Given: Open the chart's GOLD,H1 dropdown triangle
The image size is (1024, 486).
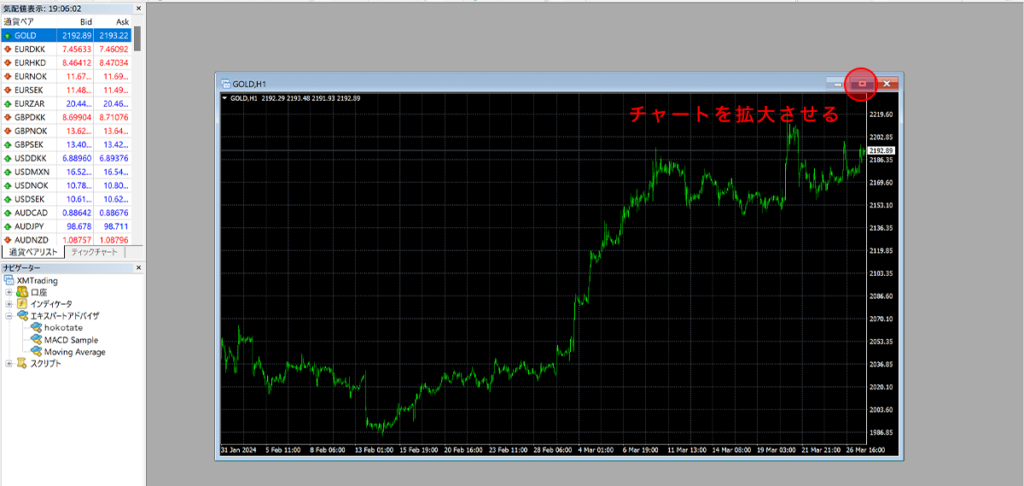Looking at the screenshot, I should [225, 98].
